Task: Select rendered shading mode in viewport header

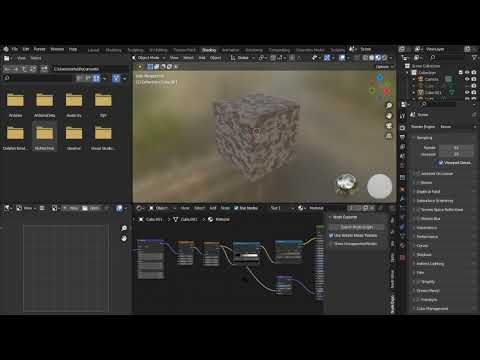Action: pyautogui.click(x=384, y=58)
